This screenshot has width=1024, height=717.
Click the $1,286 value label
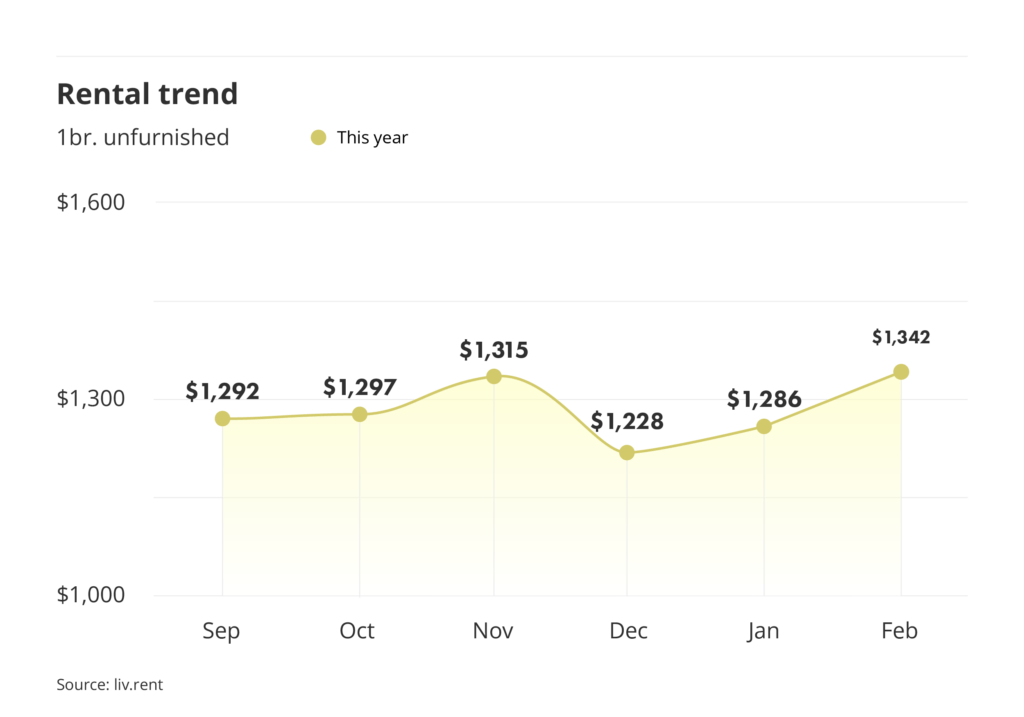pyautogui.click(x=764, y=400)
